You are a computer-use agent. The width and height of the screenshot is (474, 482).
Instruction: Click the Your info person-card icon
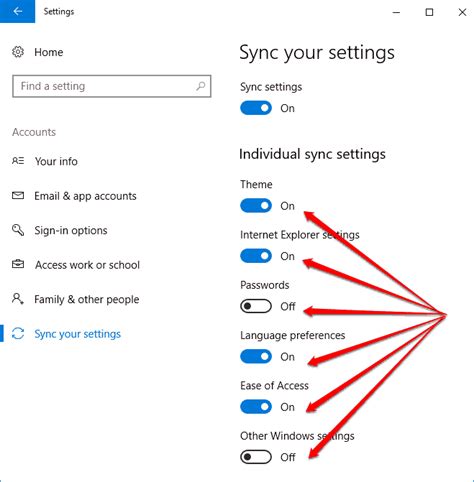pyautogui.click(x=18, y=161)
